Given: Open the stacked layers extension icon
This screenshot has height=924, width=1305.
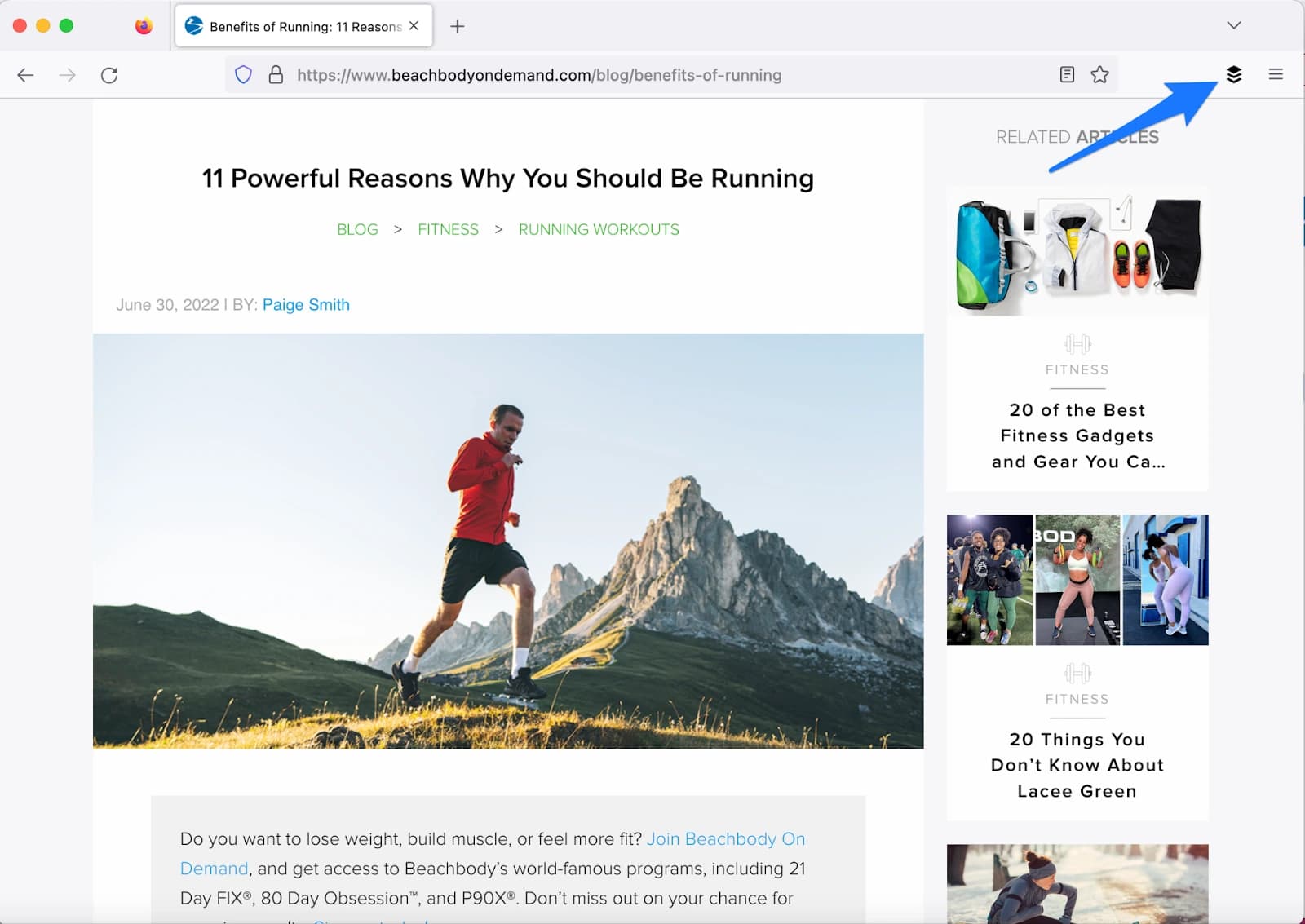Looking at the screenshot, I should click(1233, 74).
